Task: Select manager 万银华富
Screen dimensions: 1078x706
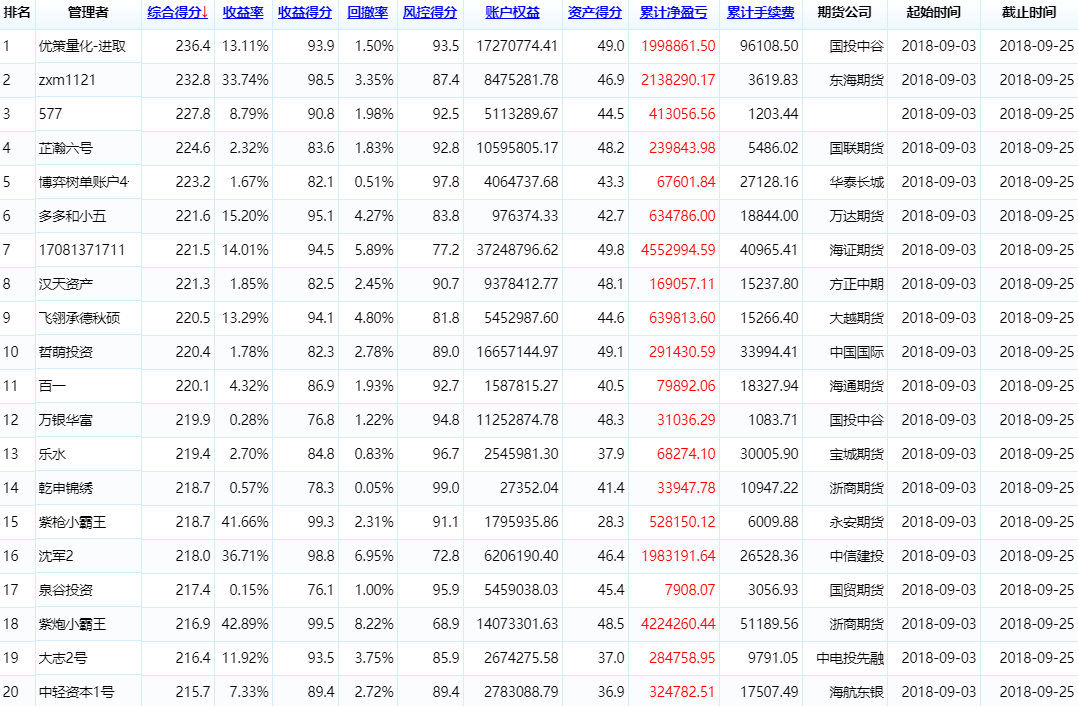Action: click(65, 420)
